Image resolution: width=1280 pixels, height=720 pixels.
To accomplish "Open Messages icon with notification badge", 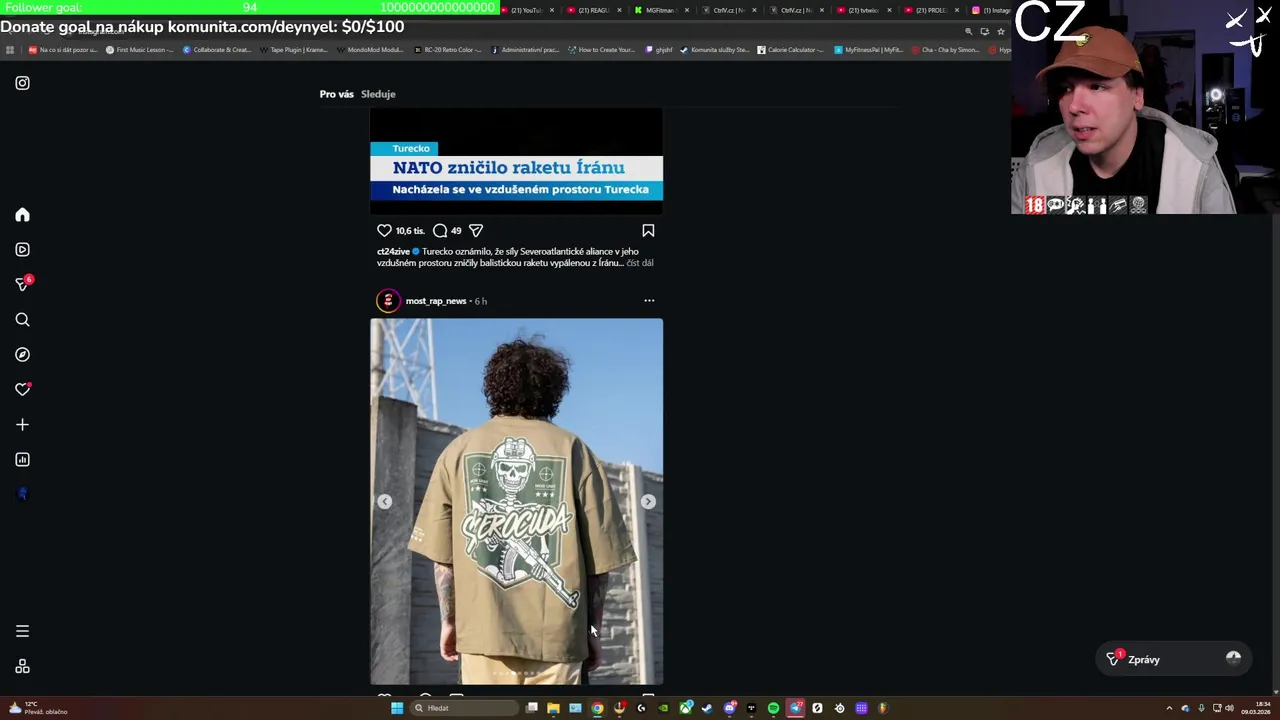I will tap(23, 284).
